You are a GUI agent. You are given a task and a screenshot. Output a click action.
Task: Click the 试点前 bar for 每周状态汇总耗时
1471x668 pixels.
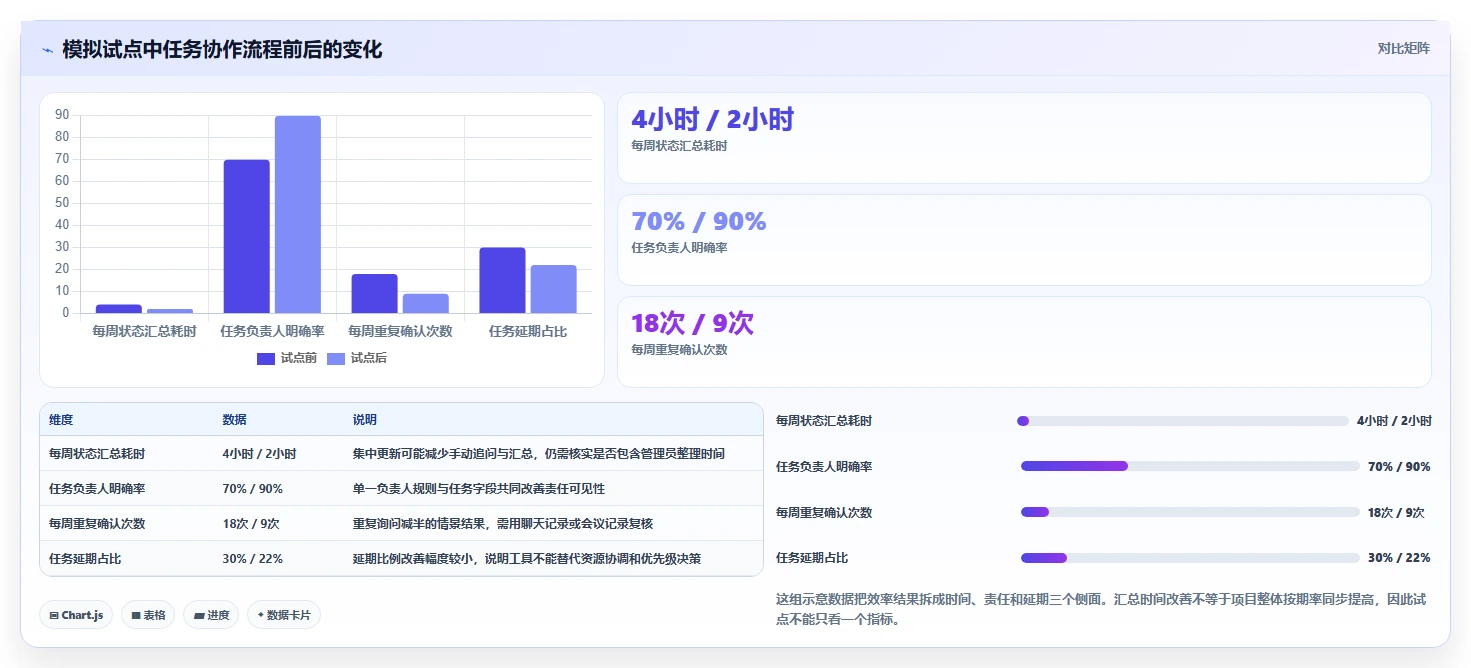[119, 309]
